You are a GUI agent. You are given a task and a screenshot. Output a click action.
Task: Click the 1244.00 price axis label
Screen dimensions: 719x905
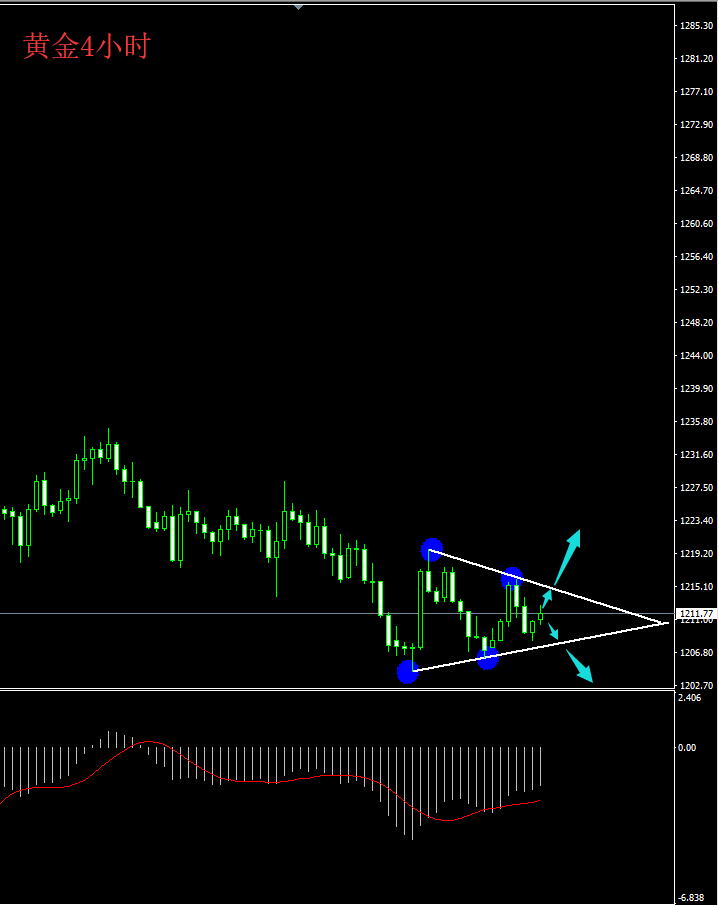click(x=696, y=356)
